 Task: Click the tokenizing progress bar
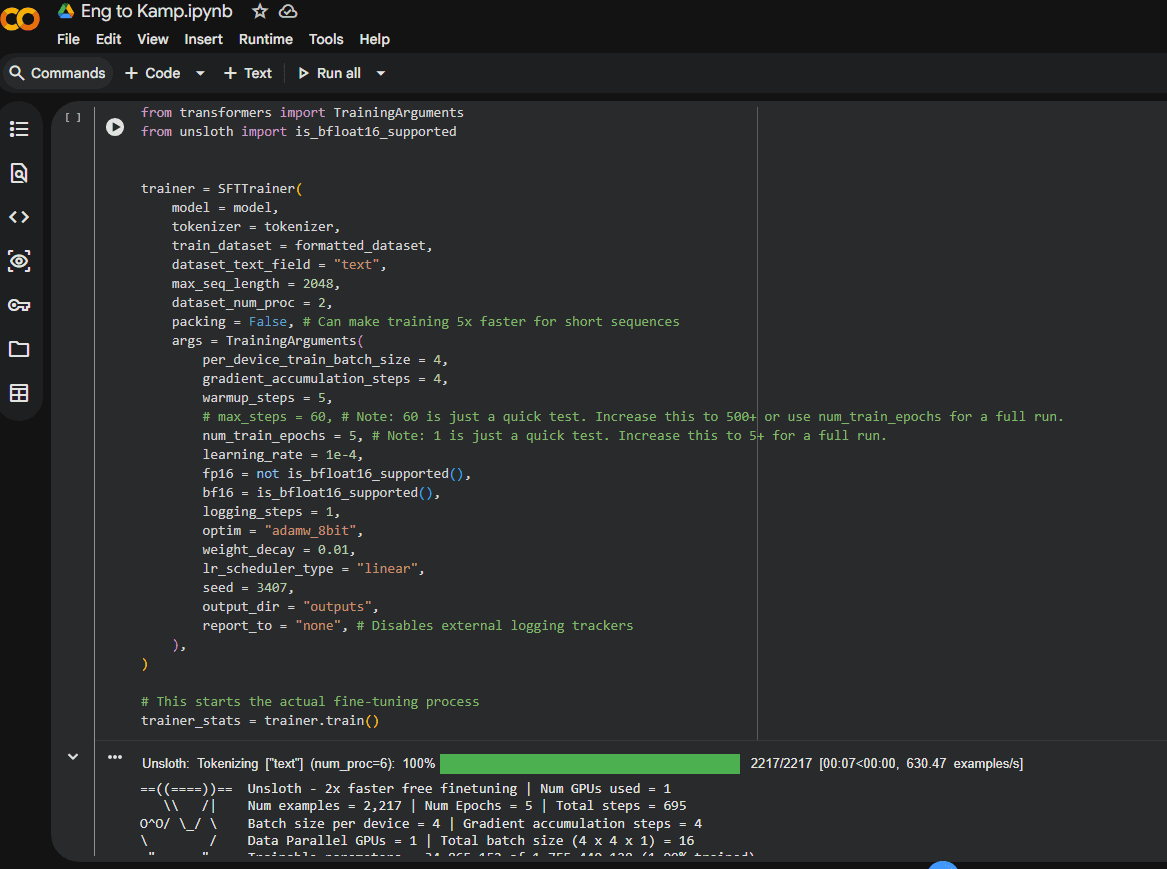tap(589, 764)
